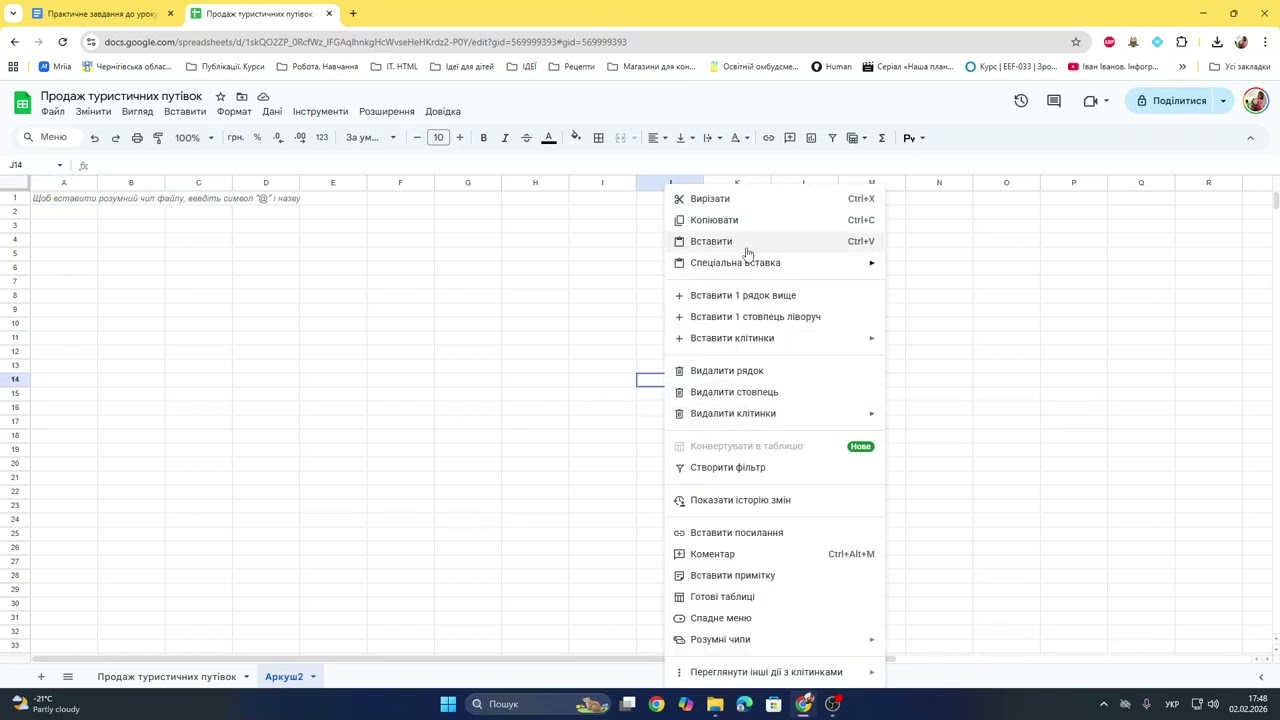Choose Вставити примітку in context menu
The image size is (1280, 720).
(775, 576)
